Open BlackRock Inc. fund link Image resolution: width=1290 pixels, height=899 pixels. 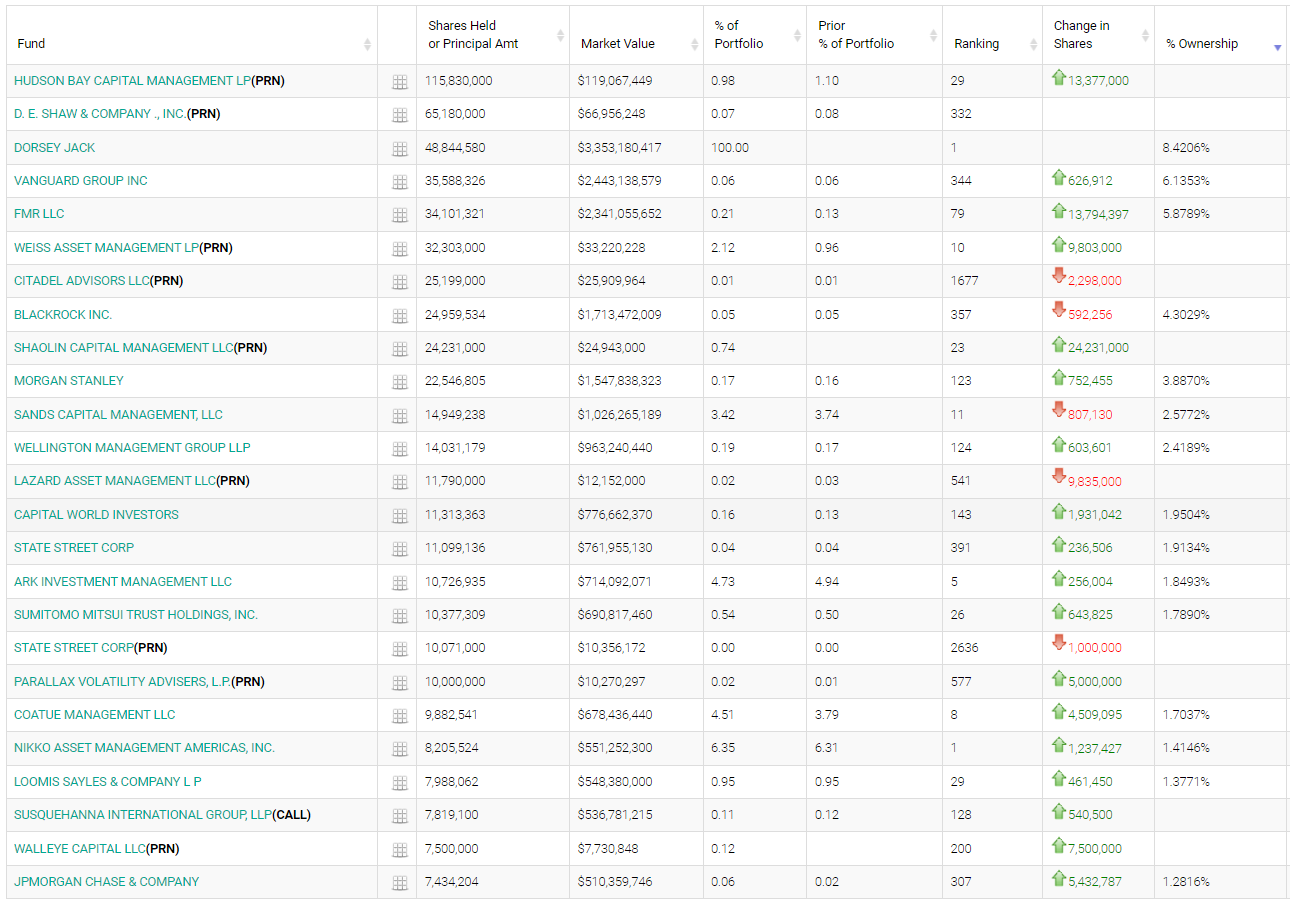(x=63, y=314)
